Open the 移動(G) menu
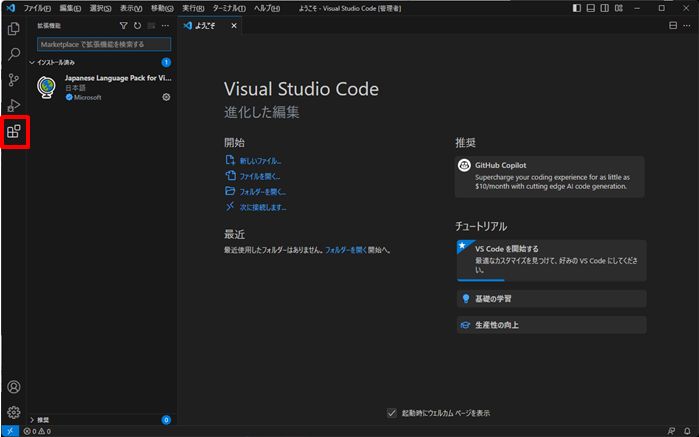 (162, 8)
